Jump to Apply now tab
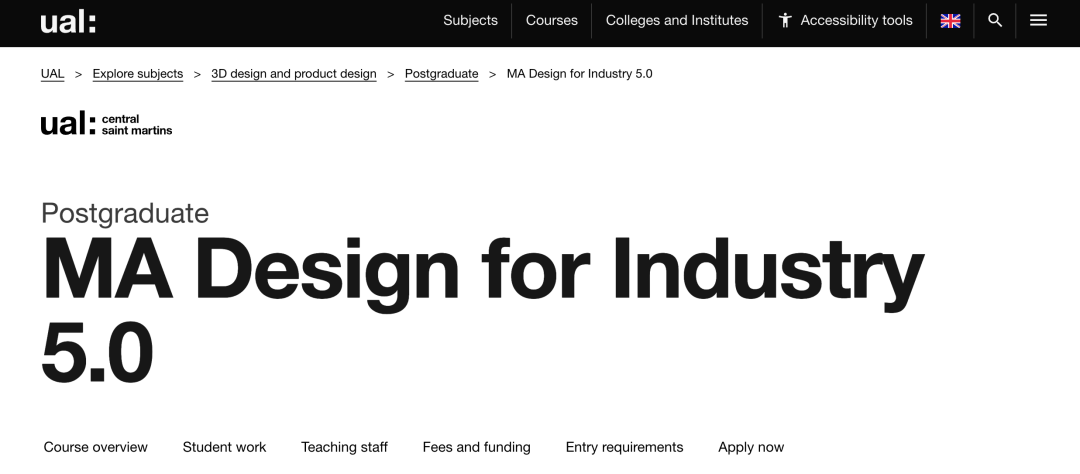 point(751,447)
